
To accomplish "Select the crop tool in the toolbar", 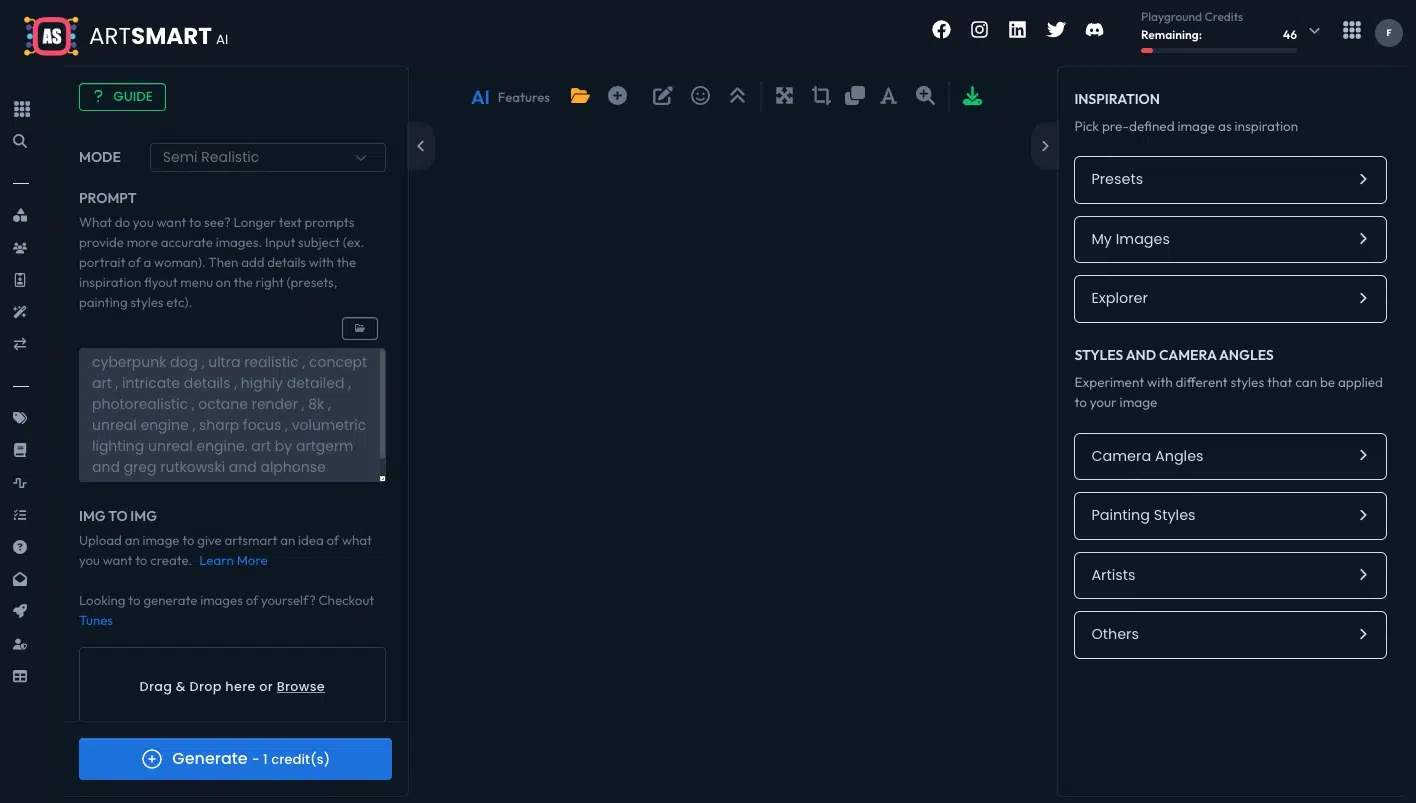I will [820, 95].
